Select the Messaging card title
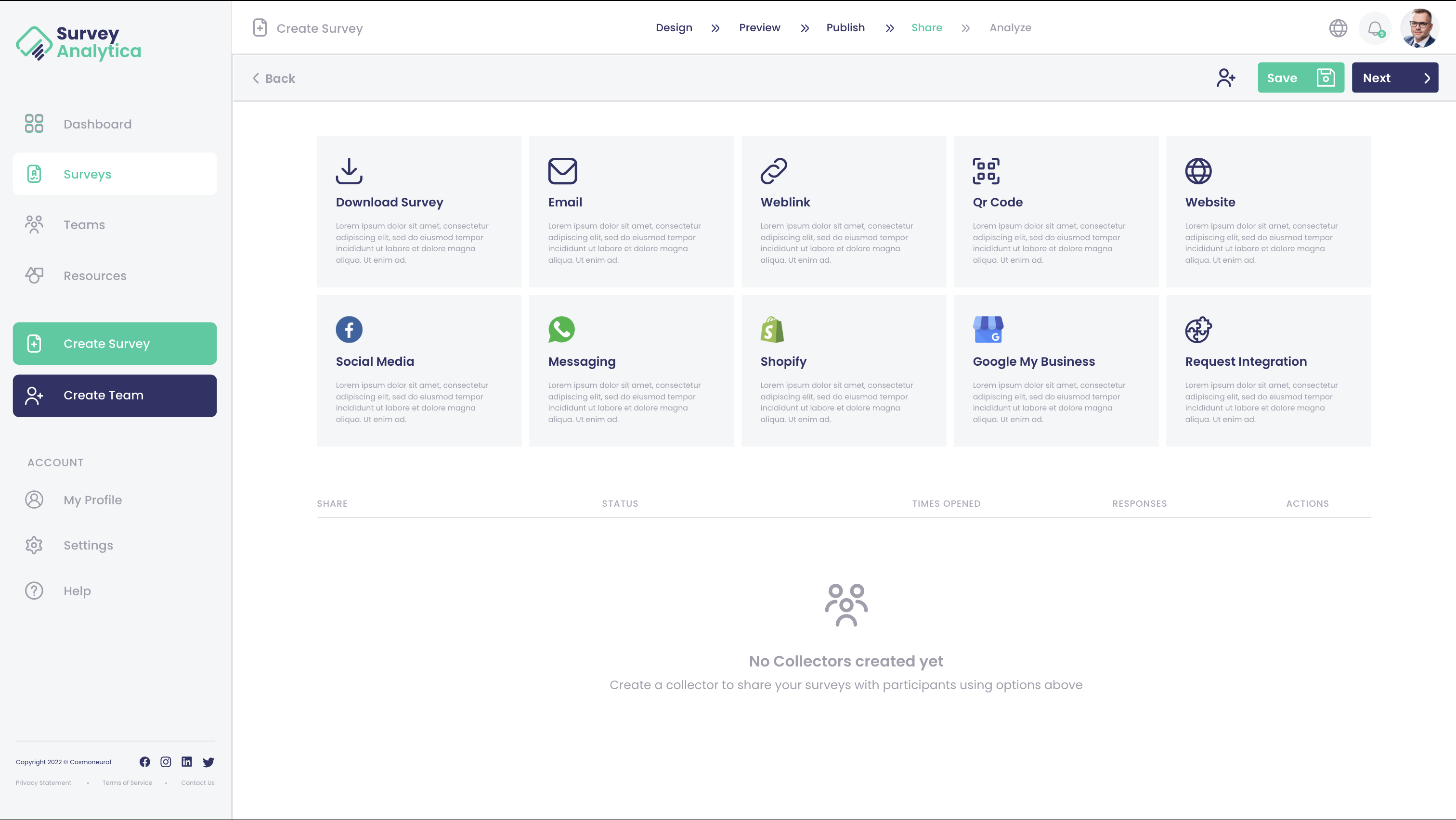This screenshot has height=820, width=1456. point(582,361)
